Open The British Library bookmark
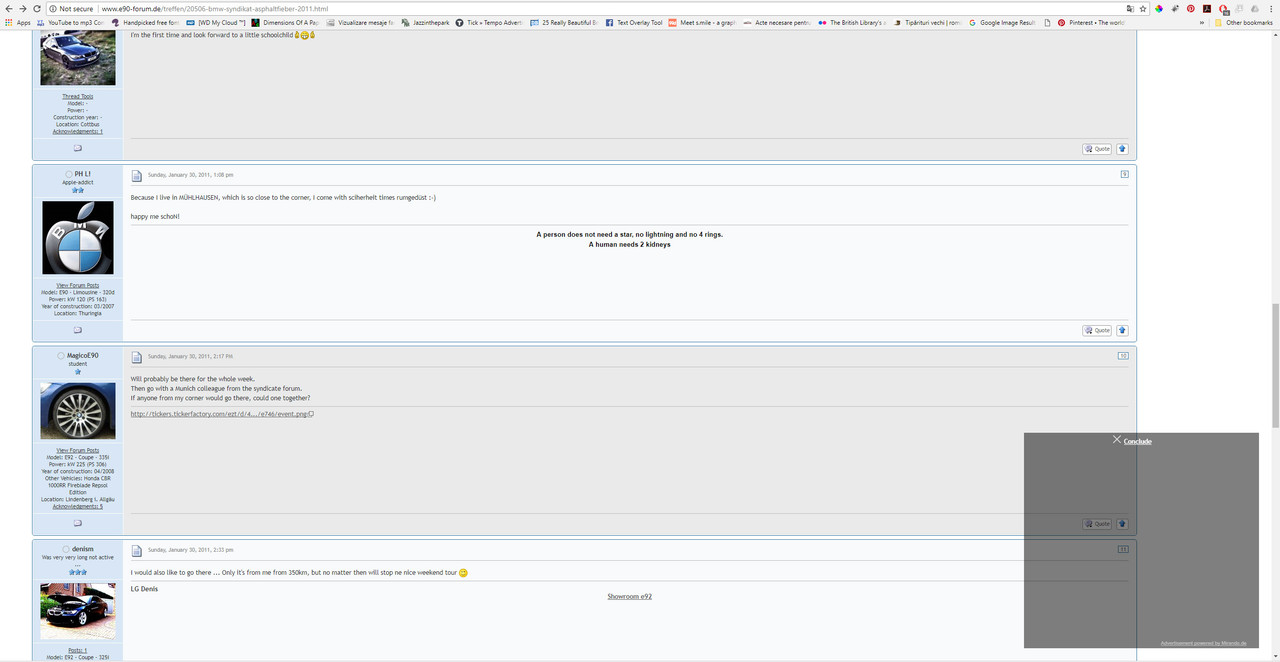Image resolution: width=1280 pixels, height=662 pixels. point(851,22)
